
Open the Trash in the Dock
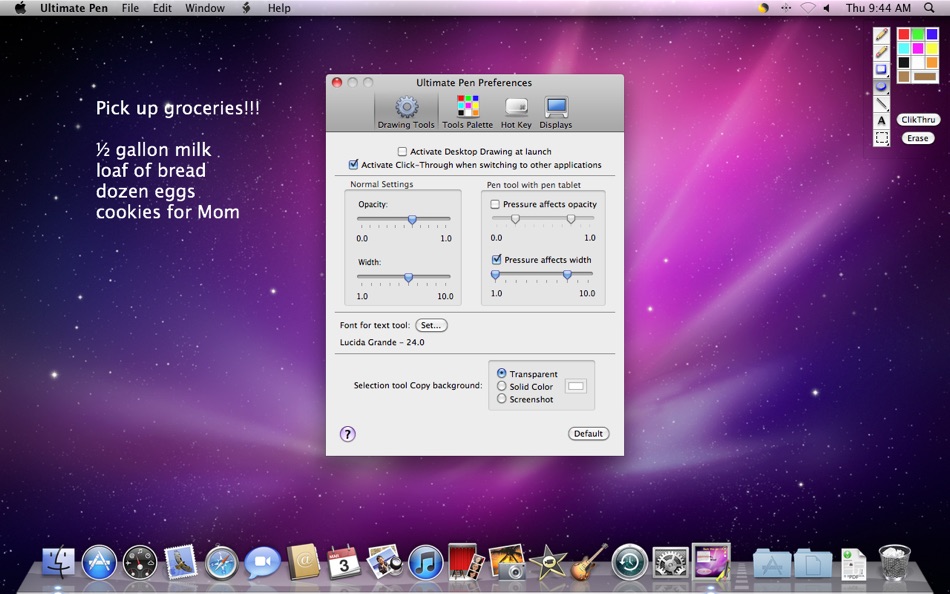click(x=894, y=562)
